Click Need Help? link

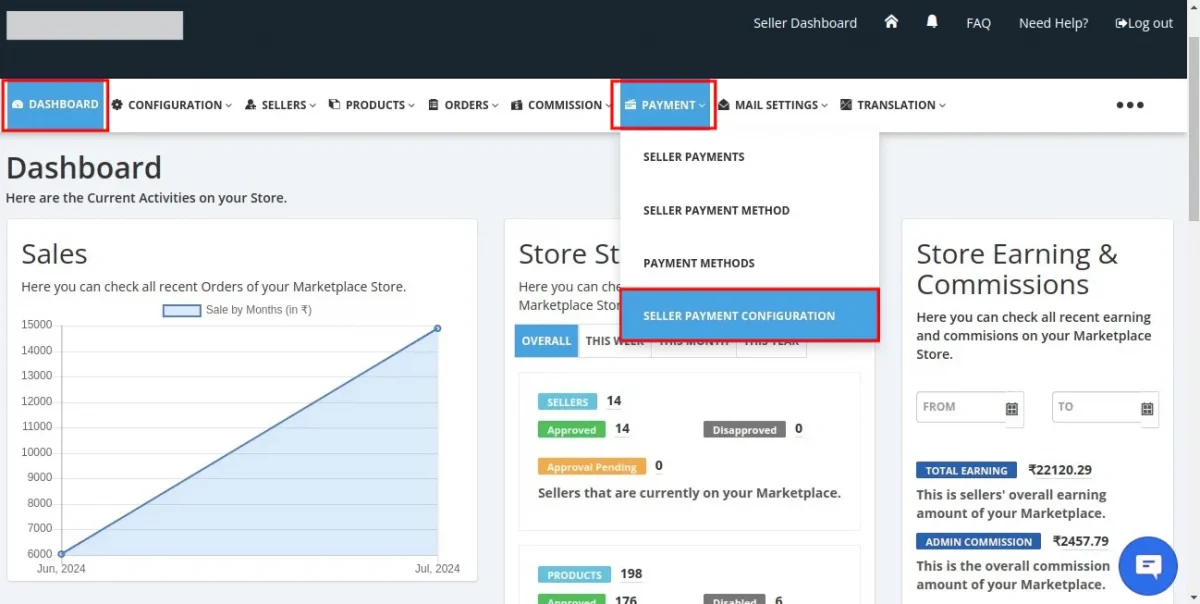click(1053, 23)
